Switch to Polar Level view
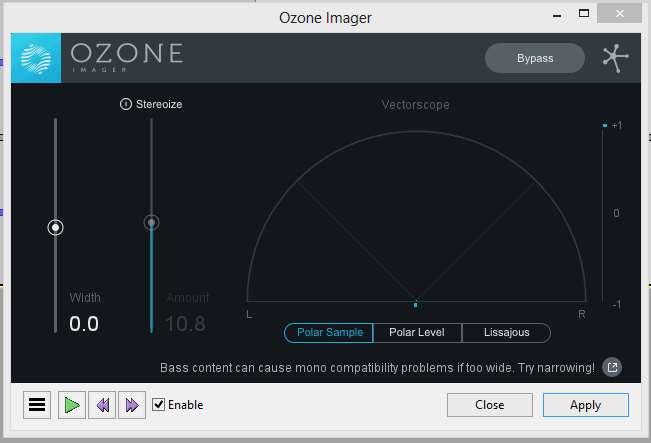 click(417, 332)
